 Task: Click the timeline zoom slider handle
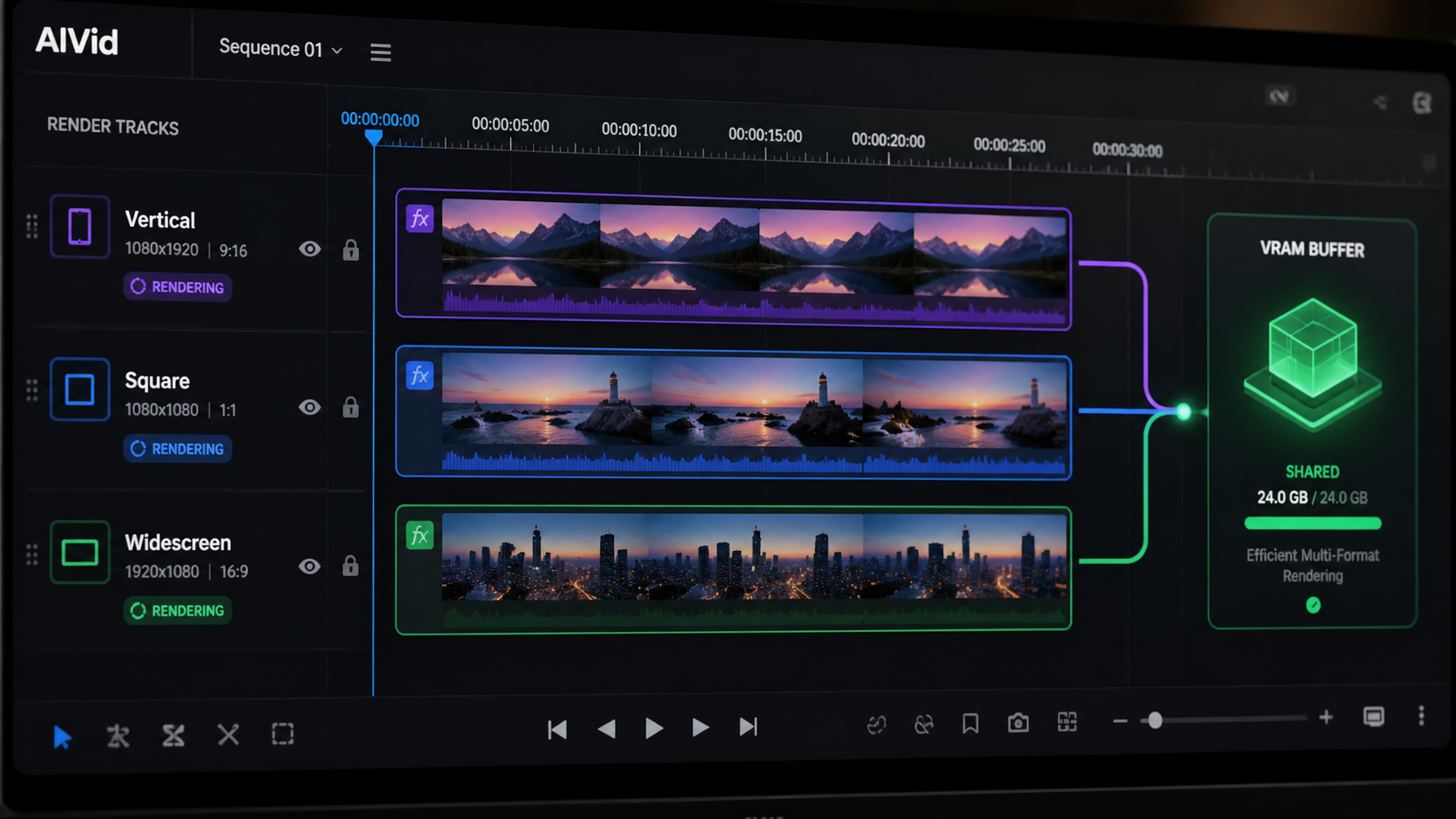(x=1155, y=721)
